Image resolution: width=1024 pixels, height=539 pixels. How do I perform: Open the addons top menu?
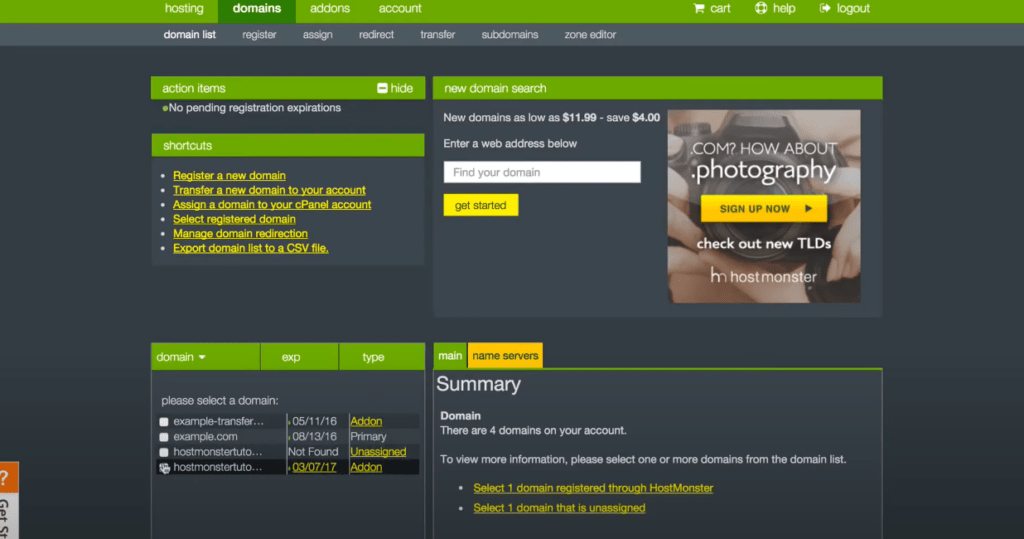330,9
